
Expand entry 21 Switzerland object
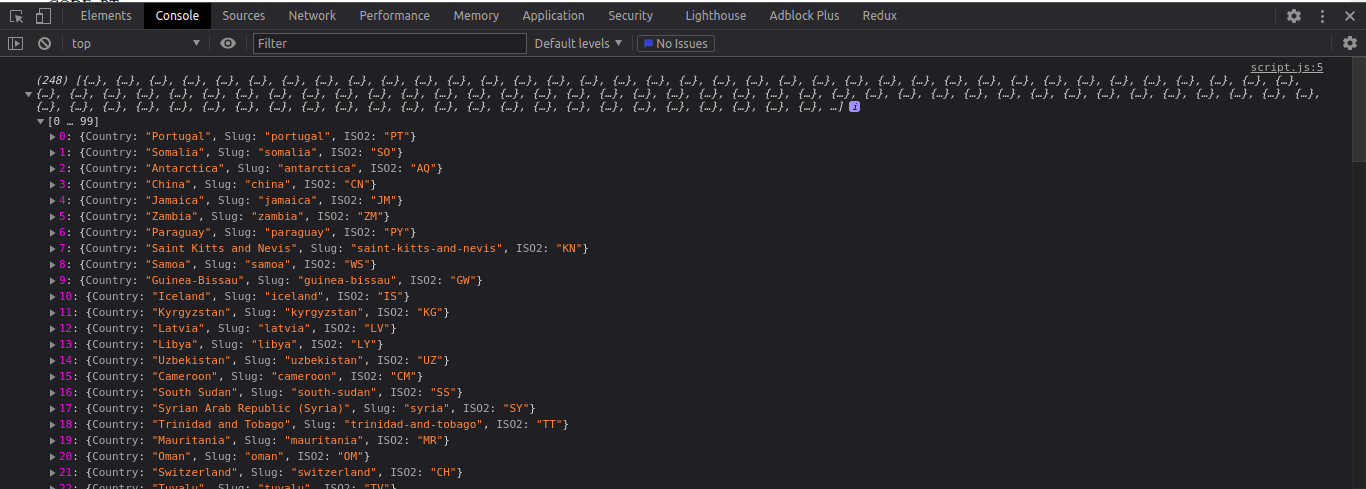[52, 472]
